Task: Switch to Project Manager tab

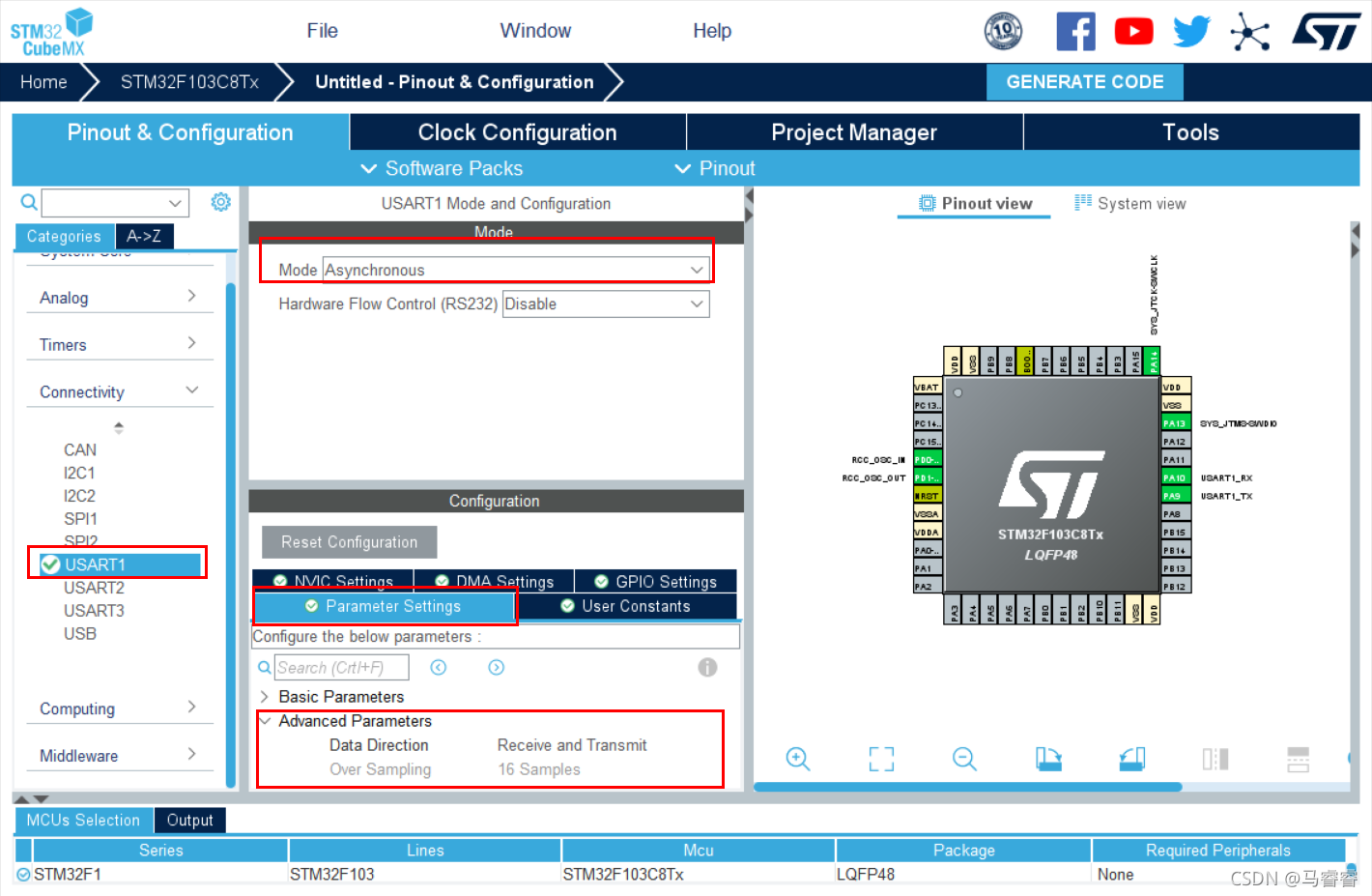Action: pyautogui.click(x=854, y=132)
